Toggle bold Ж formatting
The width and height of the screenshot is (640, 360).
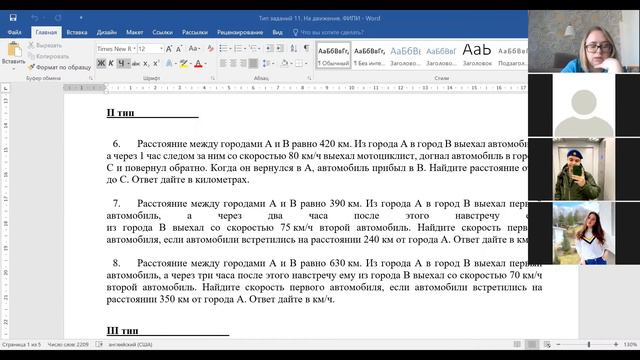pyautogui.click(x=101, y=63)
